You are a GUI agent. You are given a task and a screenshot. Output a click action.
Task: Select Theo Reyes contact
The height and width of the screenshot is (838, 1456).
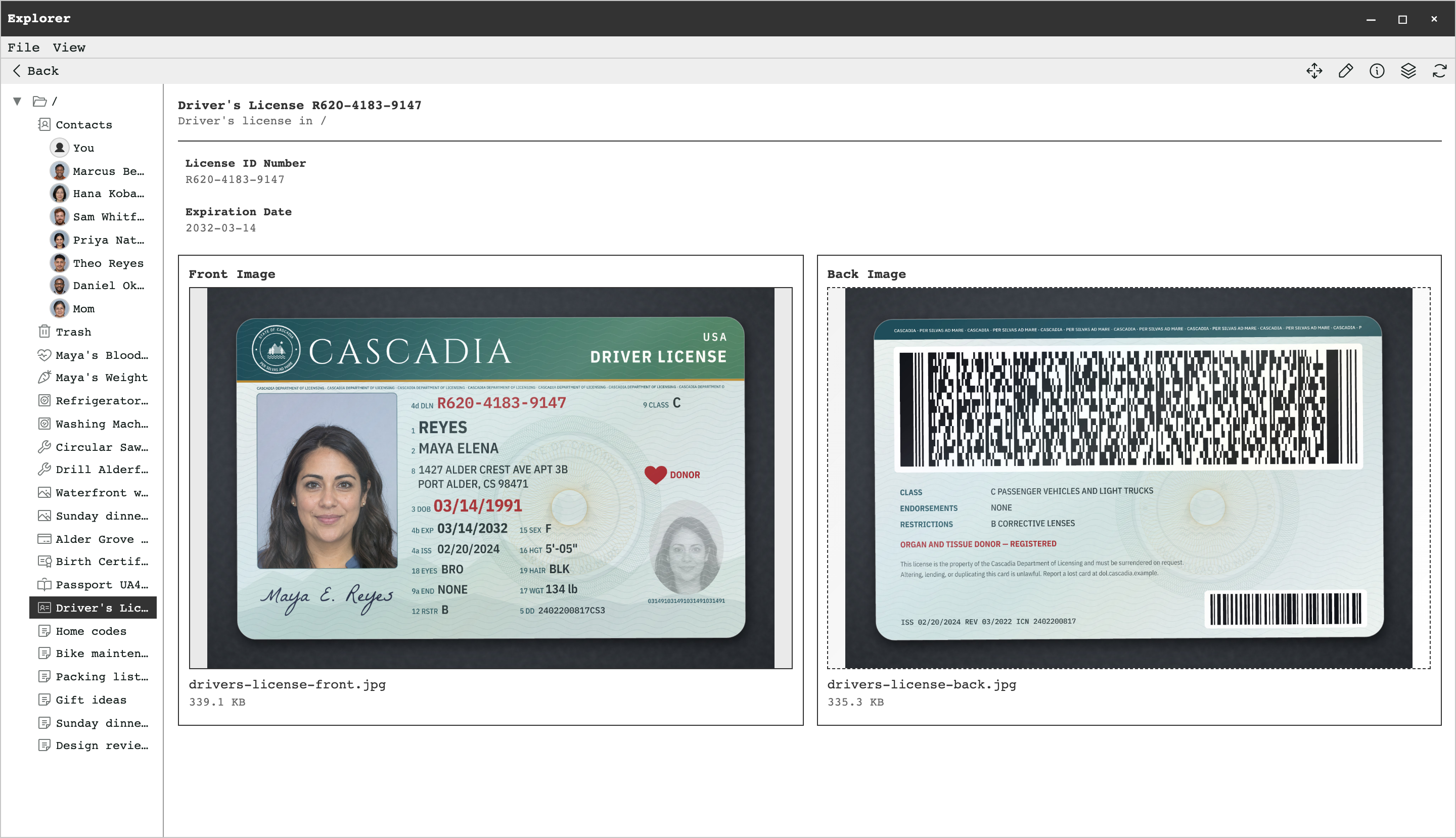[x=93, y=263]
